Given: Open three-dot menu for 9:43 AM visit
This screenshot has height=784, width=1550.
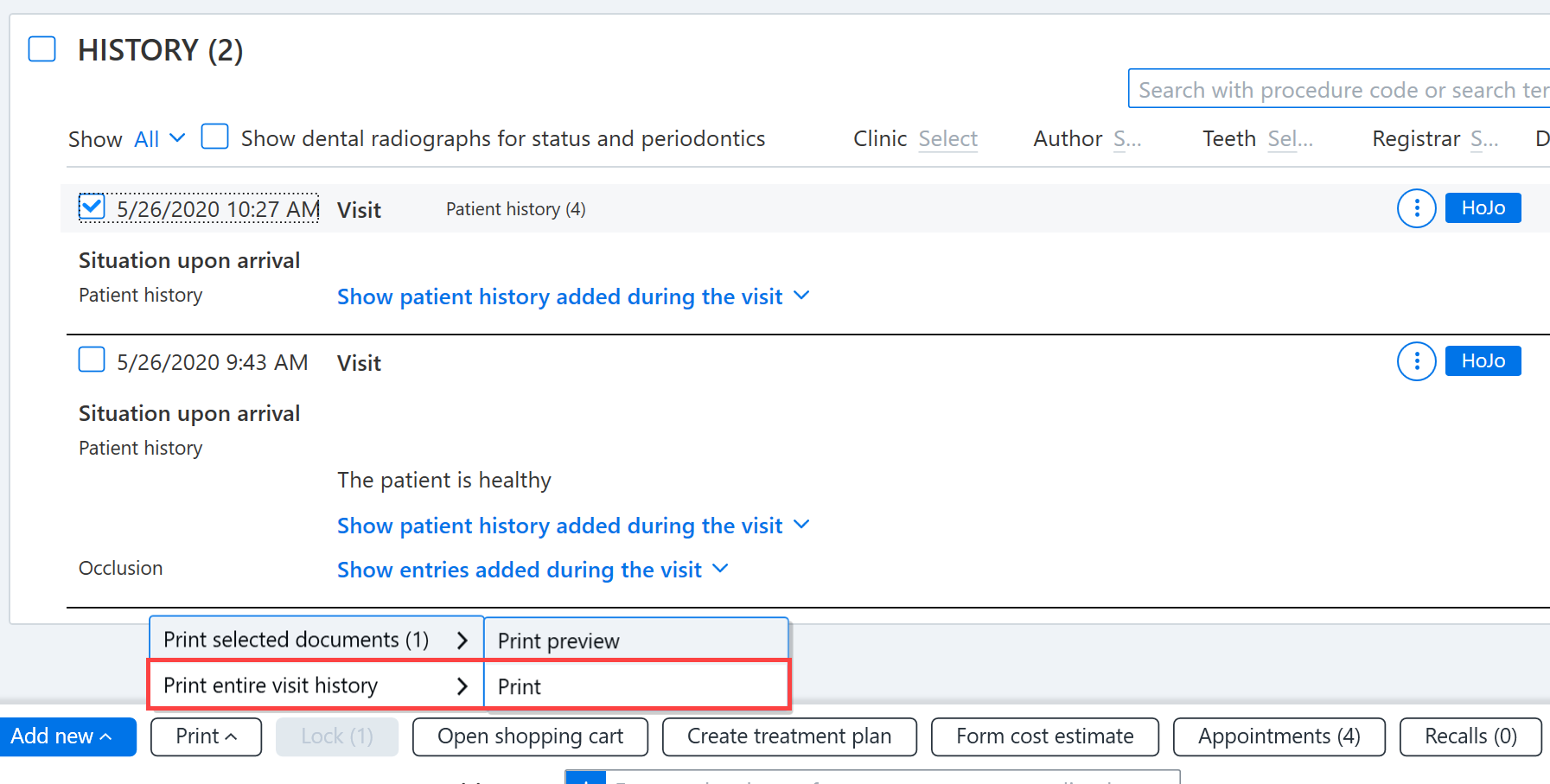Looking at the screenshot, I should point(1416,361).
